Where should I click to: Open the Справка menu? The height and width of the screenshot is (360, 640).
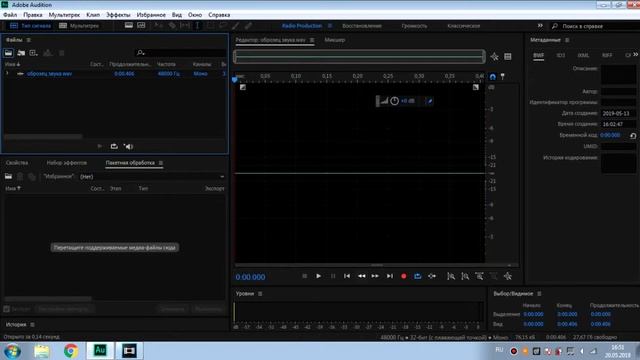219,15
